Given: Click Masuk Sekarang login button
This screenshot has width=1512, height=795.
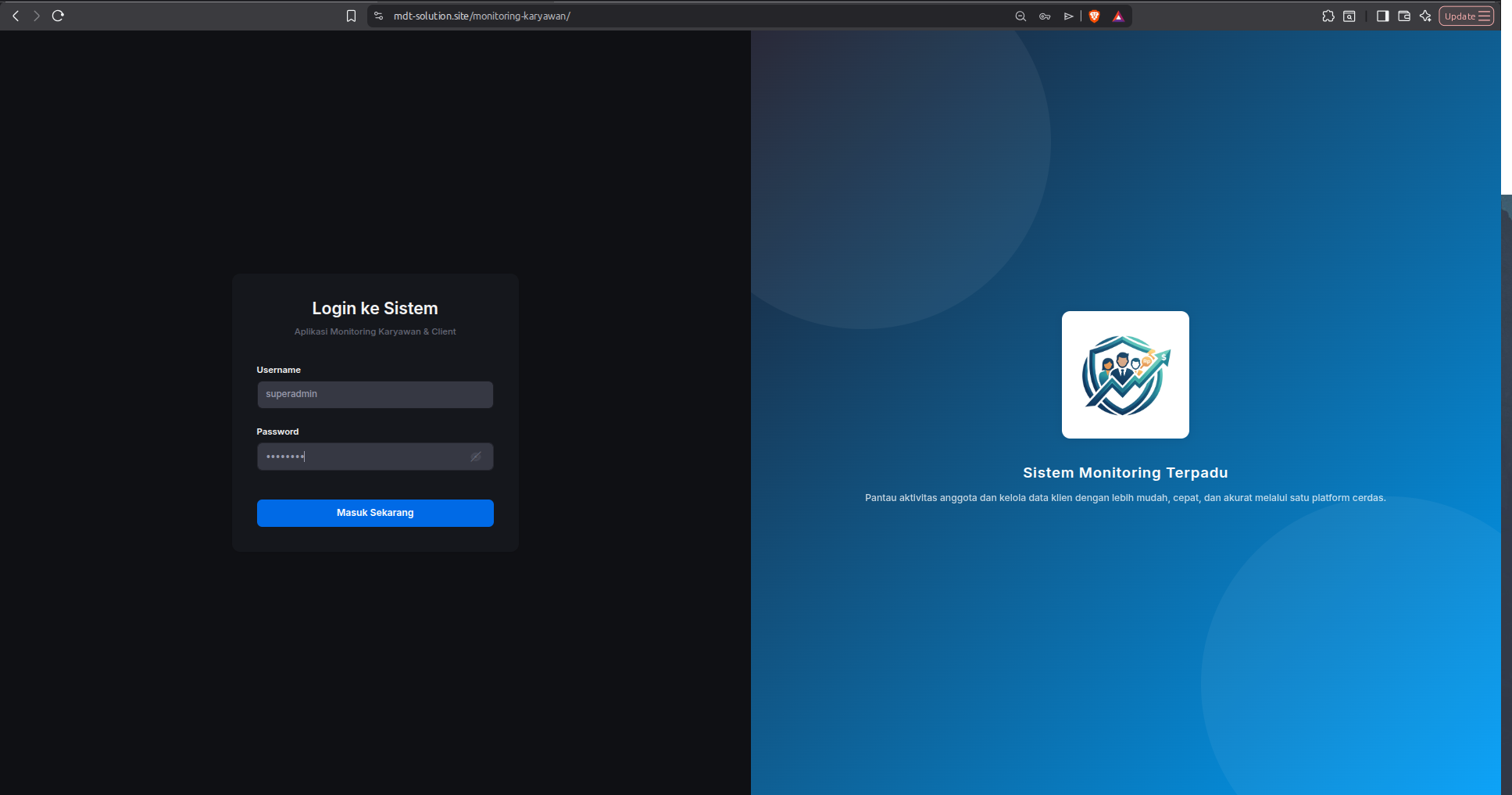Looking at the screenshot, I should (x=375, y=513).
